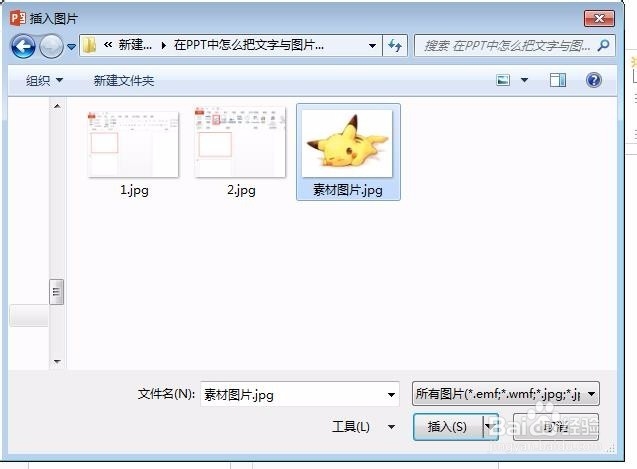Screen dimensions: 637x469
Task: Open help with the question mark icon
Action: [594, 80]
